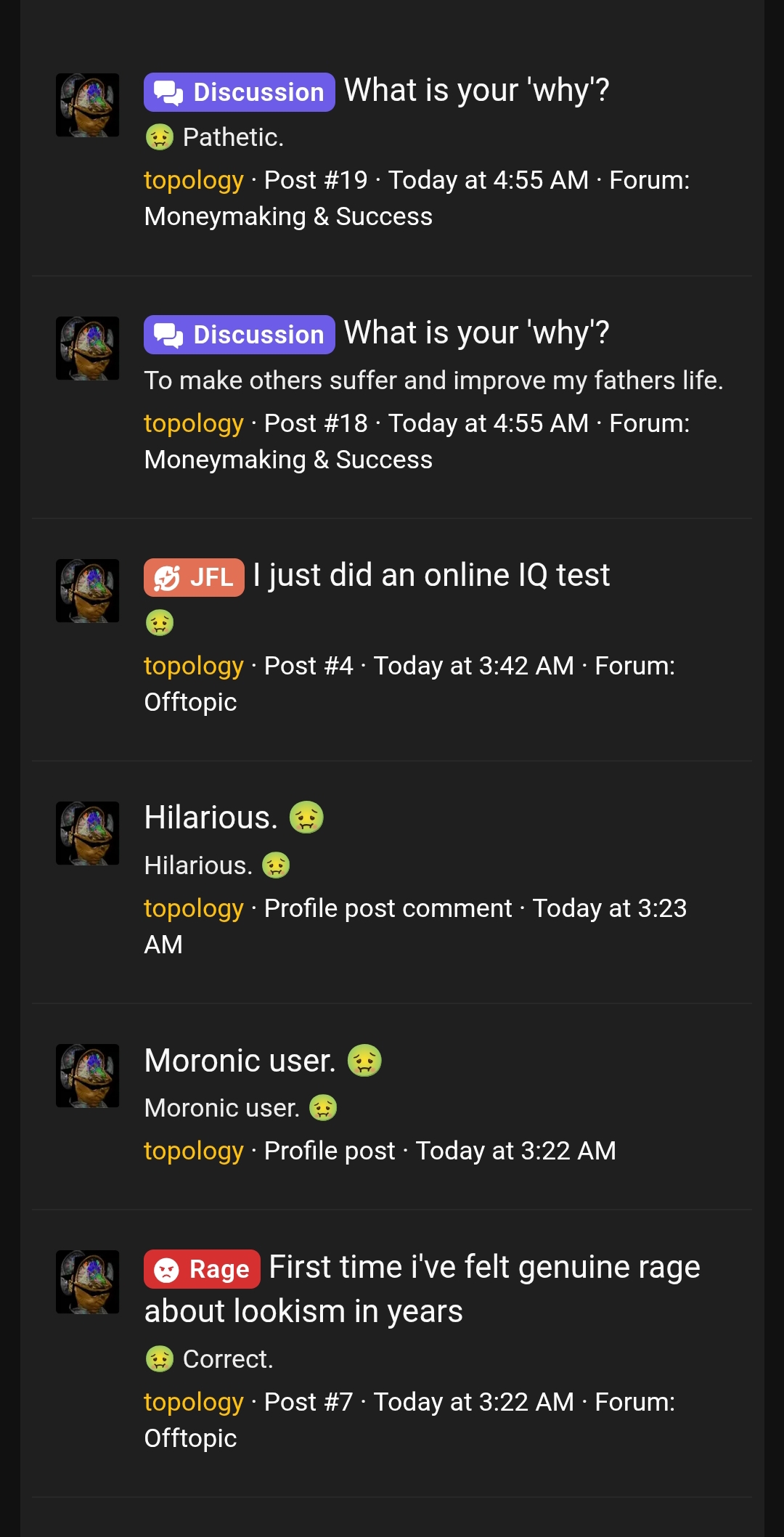Image resolution: width=784 pixels, height=1537 pixels.
Task: Open the 'I just did an online IQ test' thread
Action: click(431, 575)
